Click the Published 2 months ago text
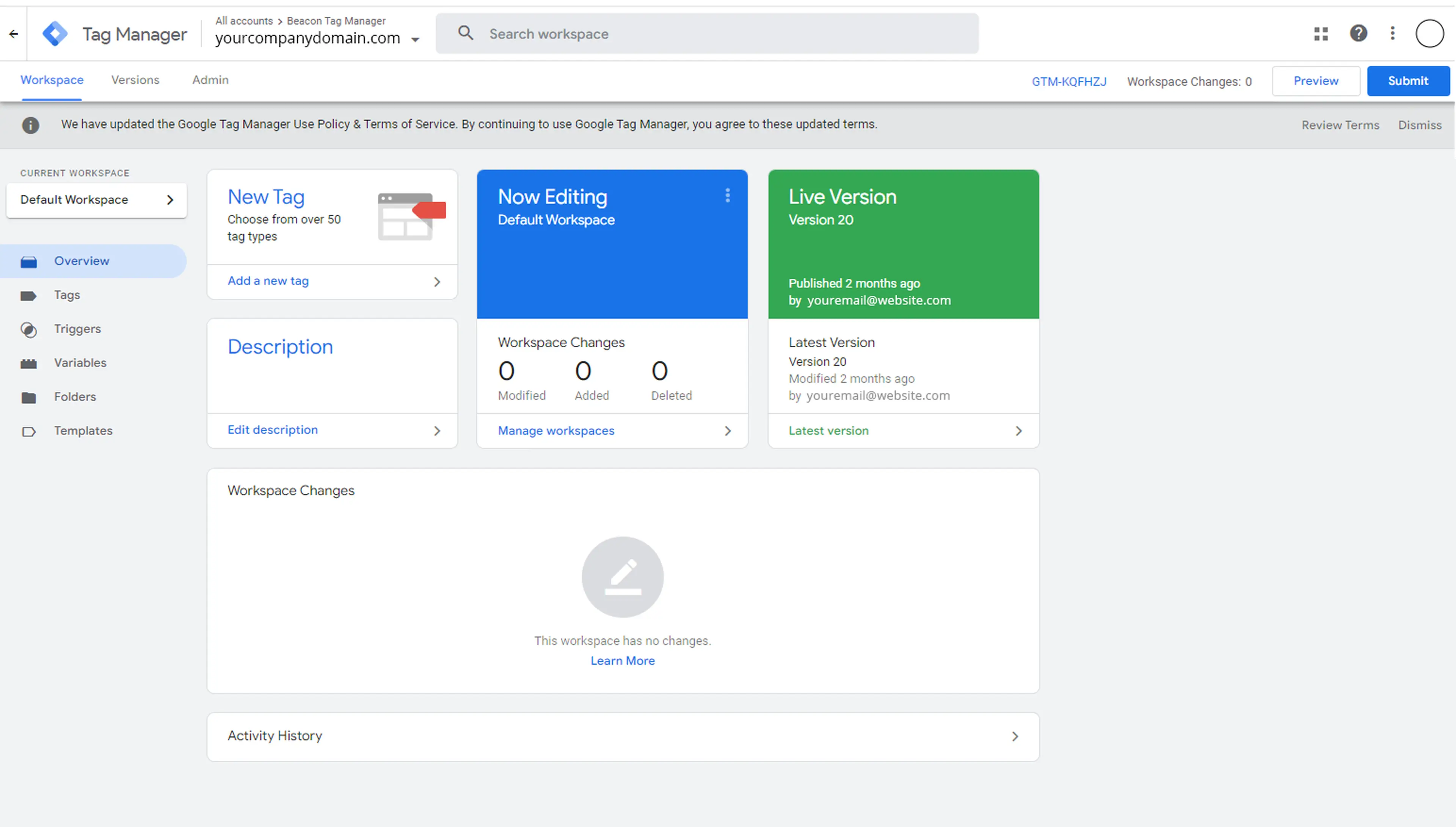The width and height of the screenshot is (1456, 827). [x=854, y=283]
